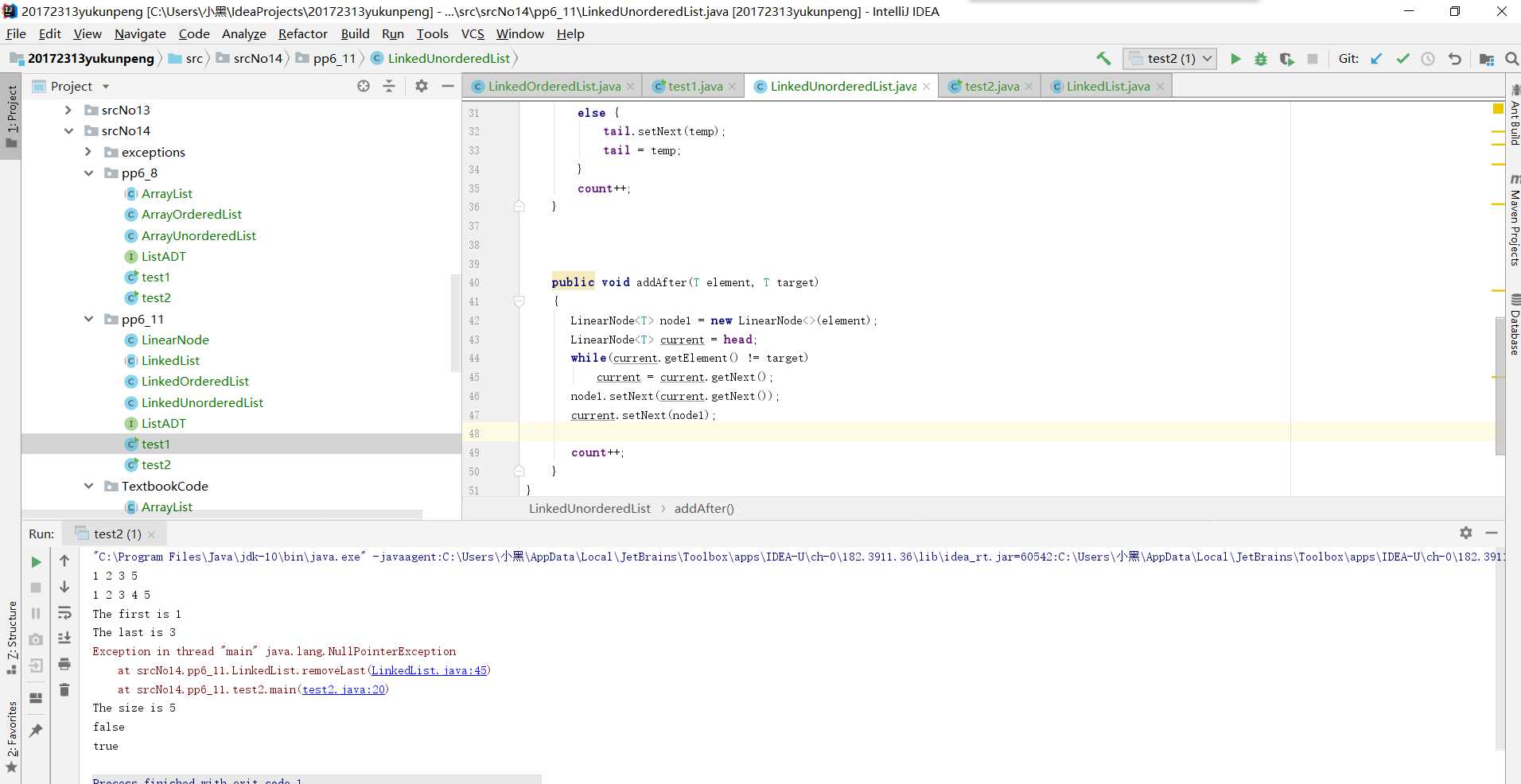The width and height of the screenshot is (1521, 784).
Task: Open Run panel settings gear
Action: pyautogui.click(x=1466, y=533)
